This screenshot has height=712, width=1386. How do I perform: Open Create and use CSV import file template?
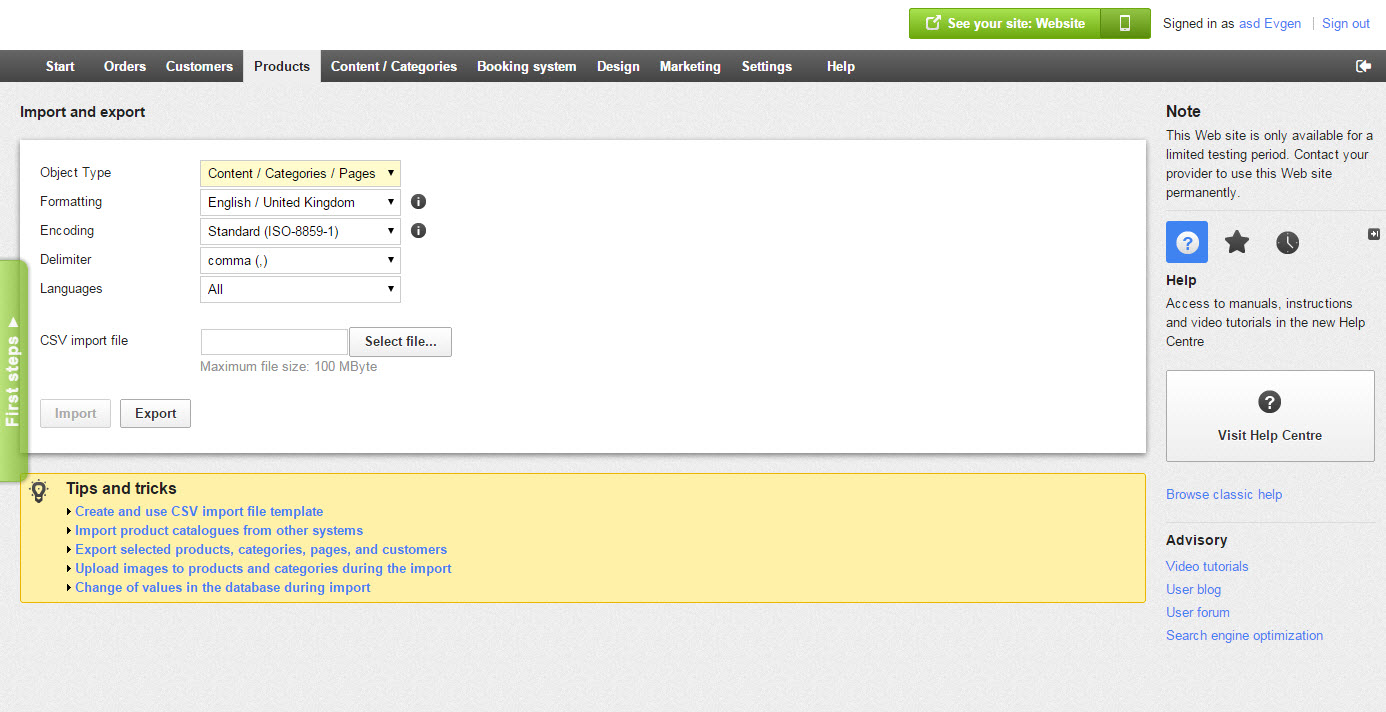click(199, 511)
